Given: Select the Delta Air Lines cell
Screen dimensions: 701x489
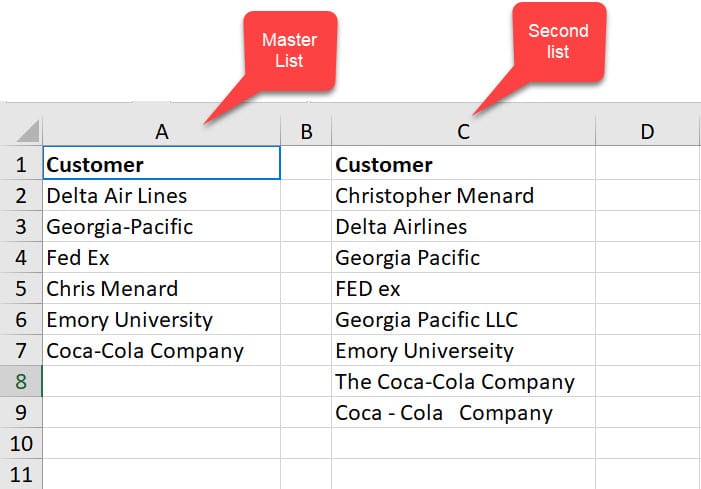Looking at the screenshot, I should coord(162,195).
